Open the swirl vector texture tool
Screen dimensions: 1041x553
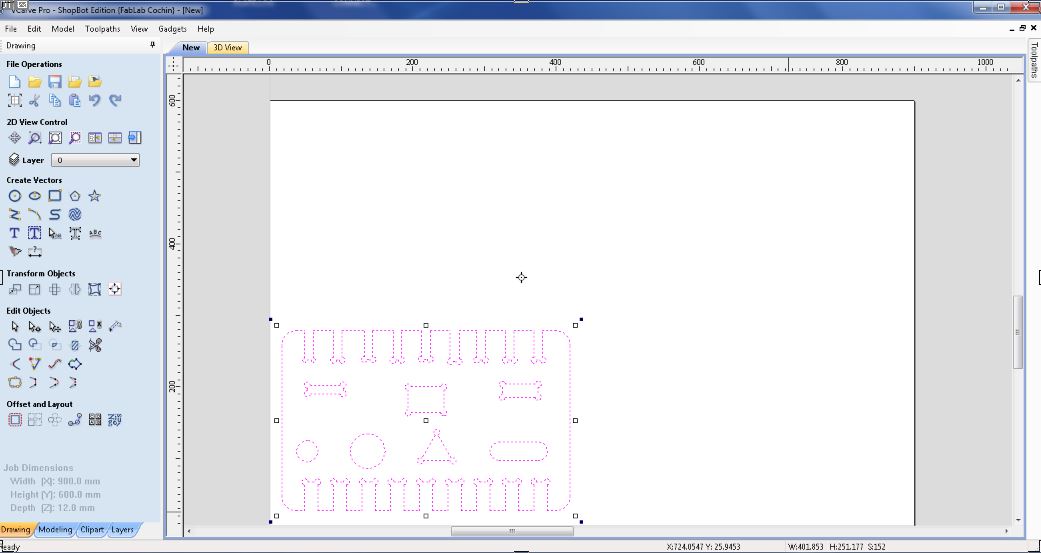pyautogui.click(x=75, y=214)
